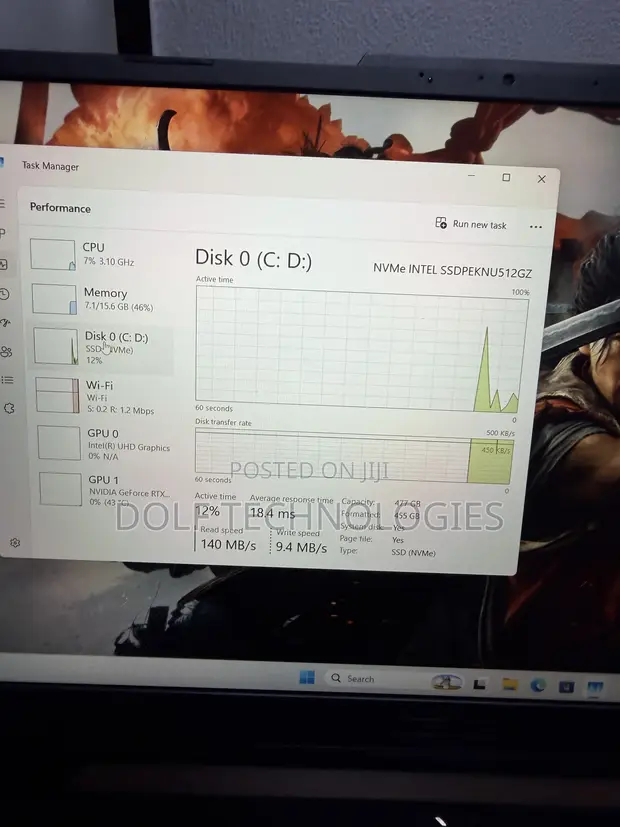The image size is (620, 827).
Task: Click Run new task button
Action: pos(471,224)
